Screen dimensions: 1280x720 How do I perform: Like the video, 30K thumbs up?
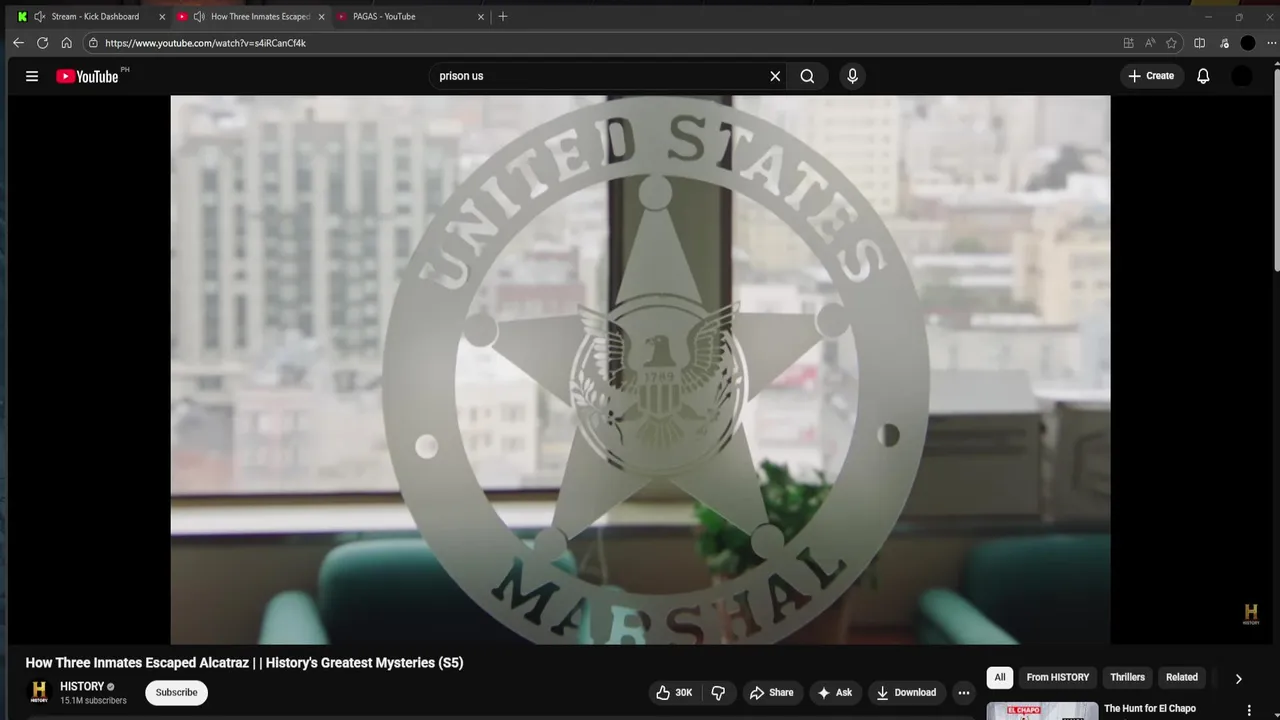click(674, 692)
